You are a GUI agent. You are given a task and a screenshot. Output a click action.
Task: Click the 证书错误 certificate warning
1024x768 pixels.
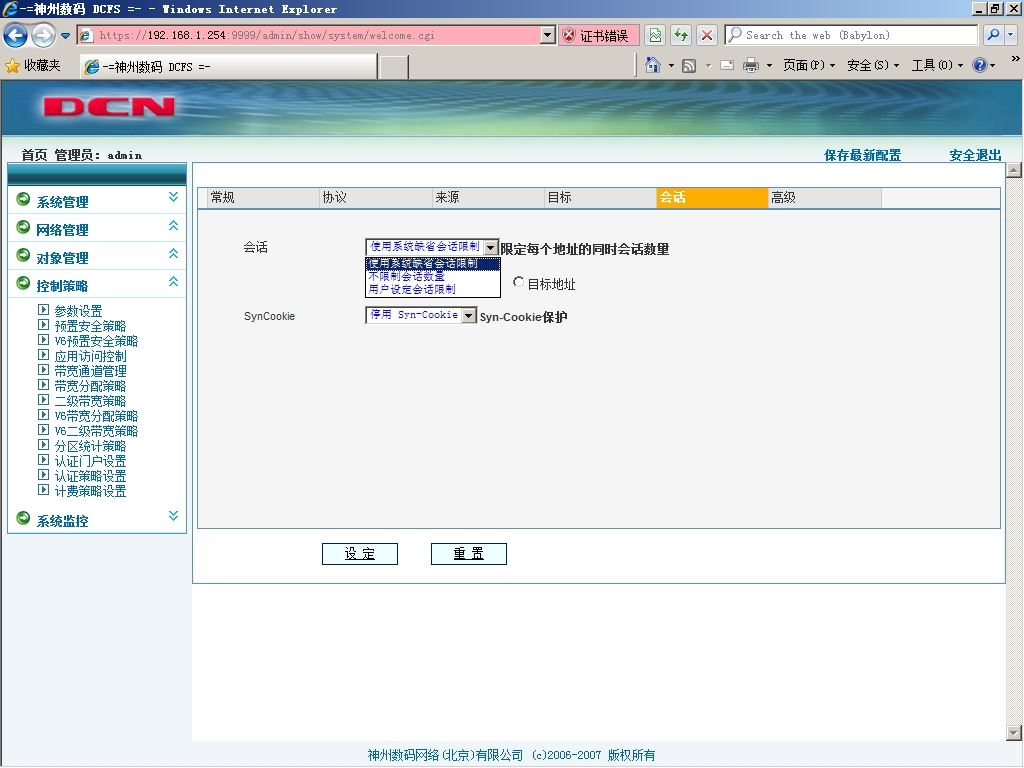[x=597, y=35]
